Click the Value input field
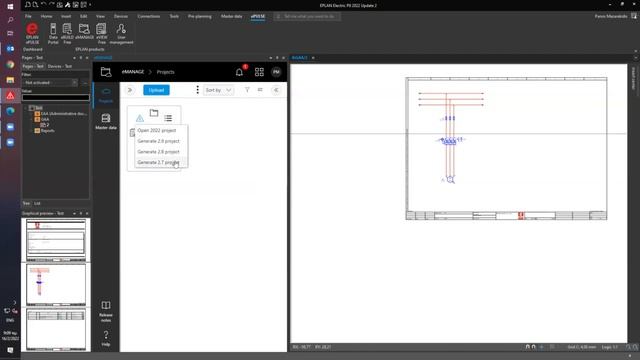This screenshot has height=360, width=640. (x=56, y=98)
